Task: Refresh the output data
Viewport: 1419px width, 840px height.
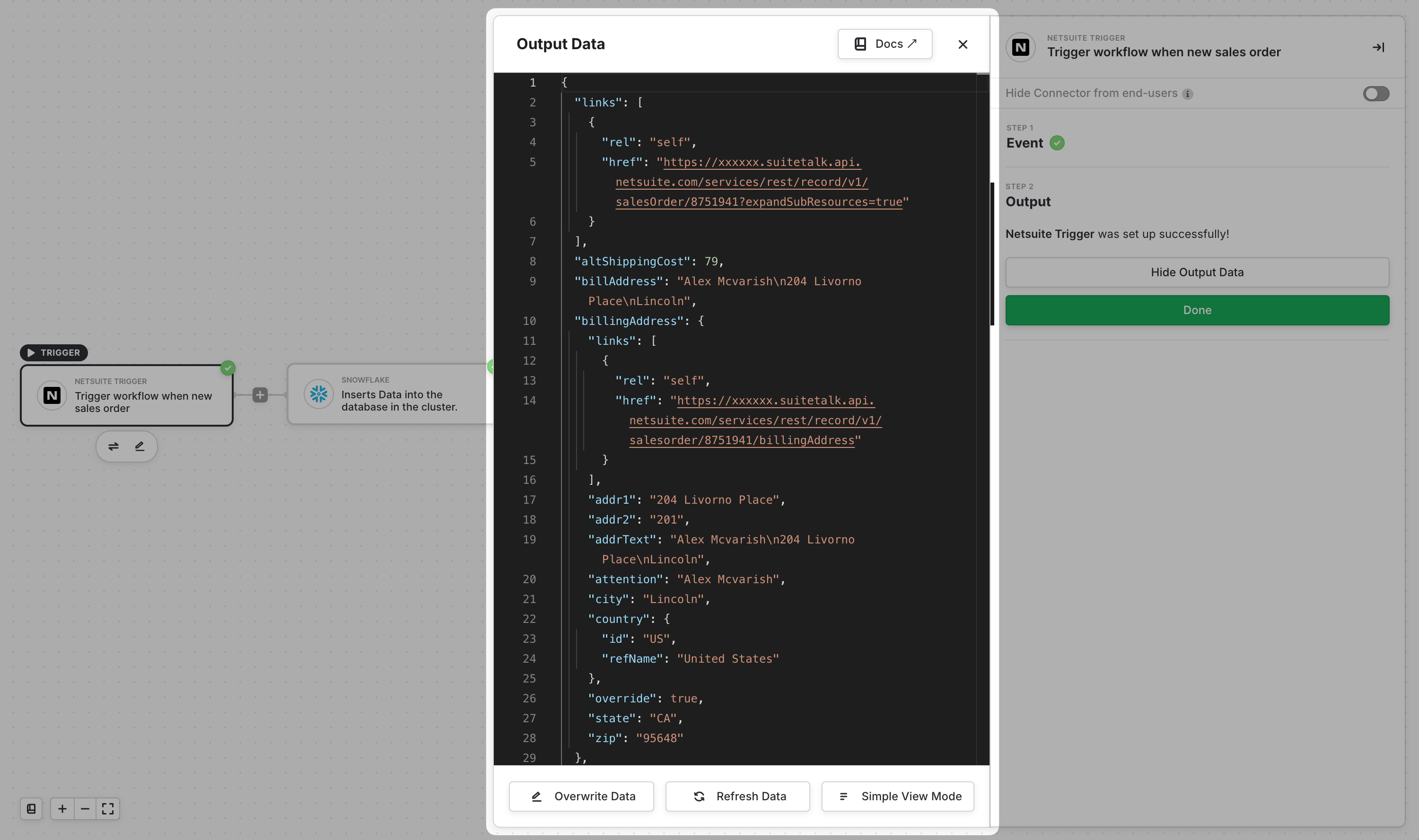Action: click(x=737, y=796)
